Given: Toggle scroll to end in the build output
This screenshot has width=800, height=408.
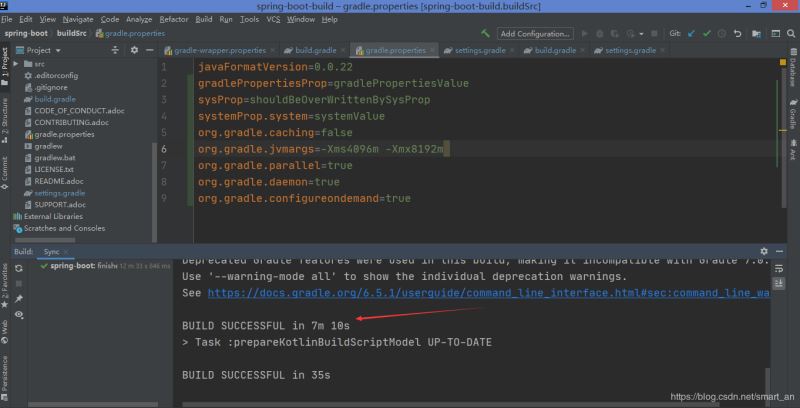Looking at the screenshot, I should pyautogui.click(x=779, y=283).
